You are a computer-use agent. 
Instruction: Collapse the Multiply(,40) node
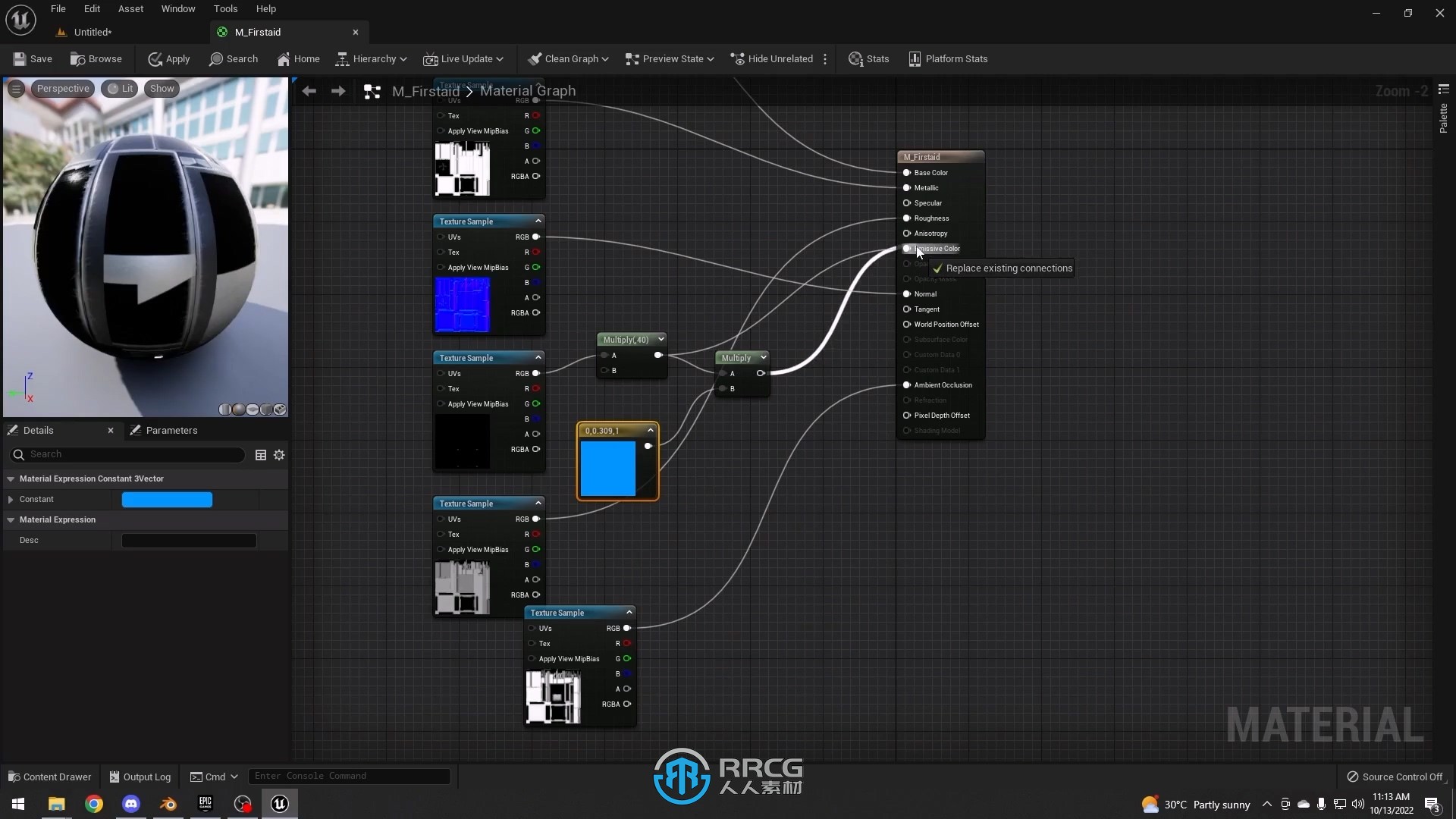pyautogui.click(x=661, y=340)
